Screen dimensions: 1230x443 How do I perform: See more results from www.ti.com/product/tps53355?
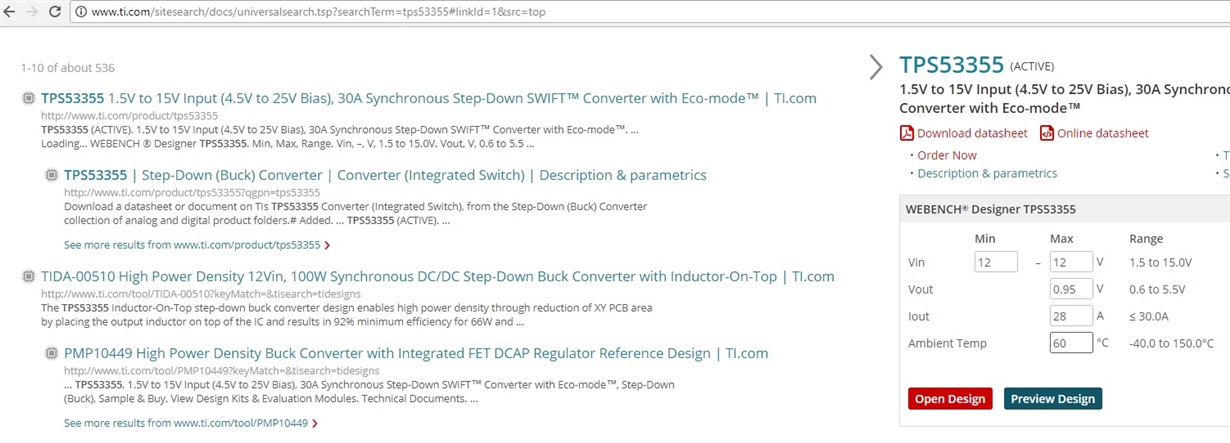tap(192, 244)
